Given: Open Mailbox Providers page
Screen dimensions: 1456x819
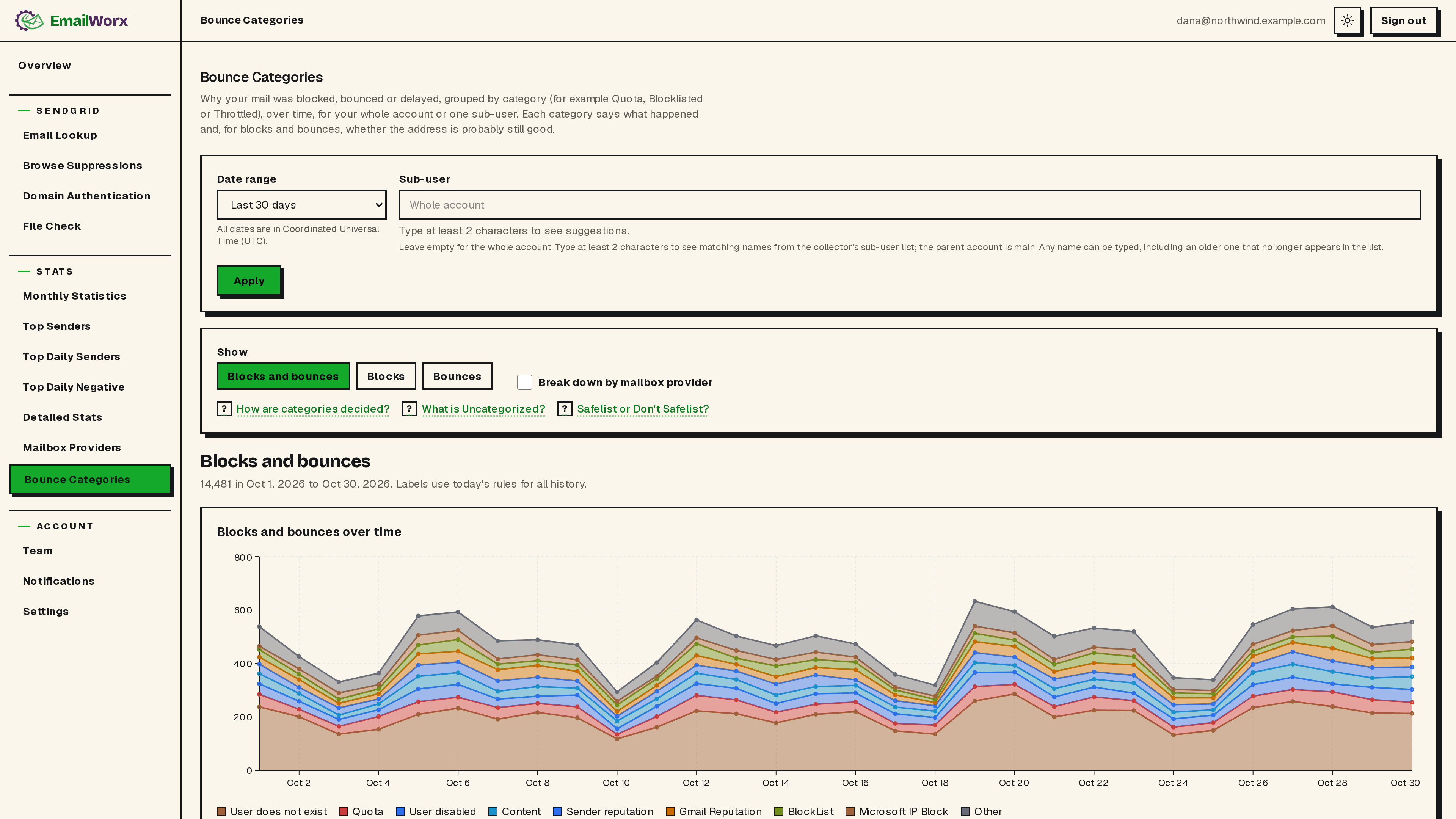Looking at the screenshot, I should 72,448.
